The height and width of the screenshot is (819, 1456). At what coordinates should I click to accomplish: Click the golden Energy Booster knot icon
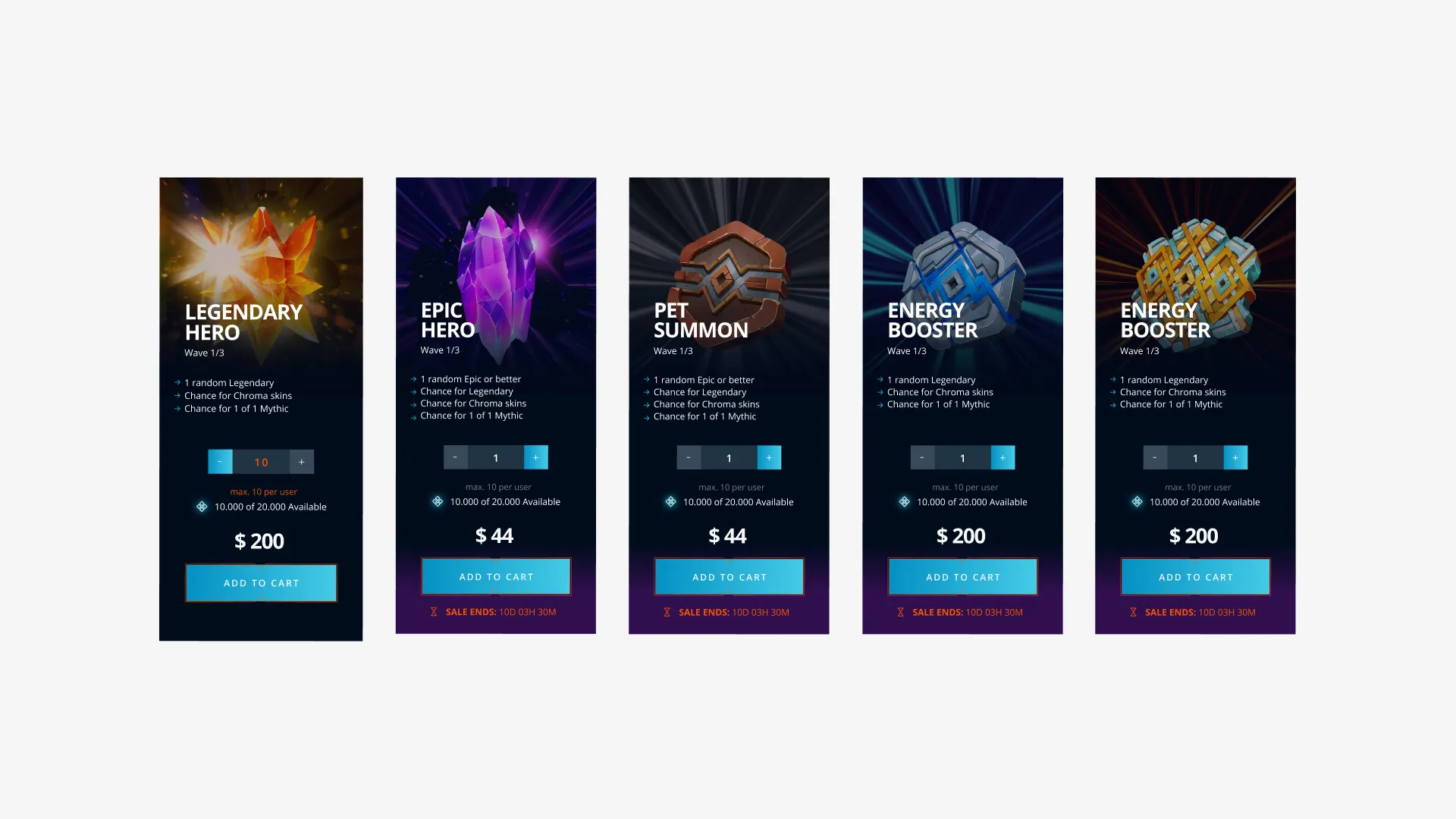pyautogui.click(x=1198, y=270)
